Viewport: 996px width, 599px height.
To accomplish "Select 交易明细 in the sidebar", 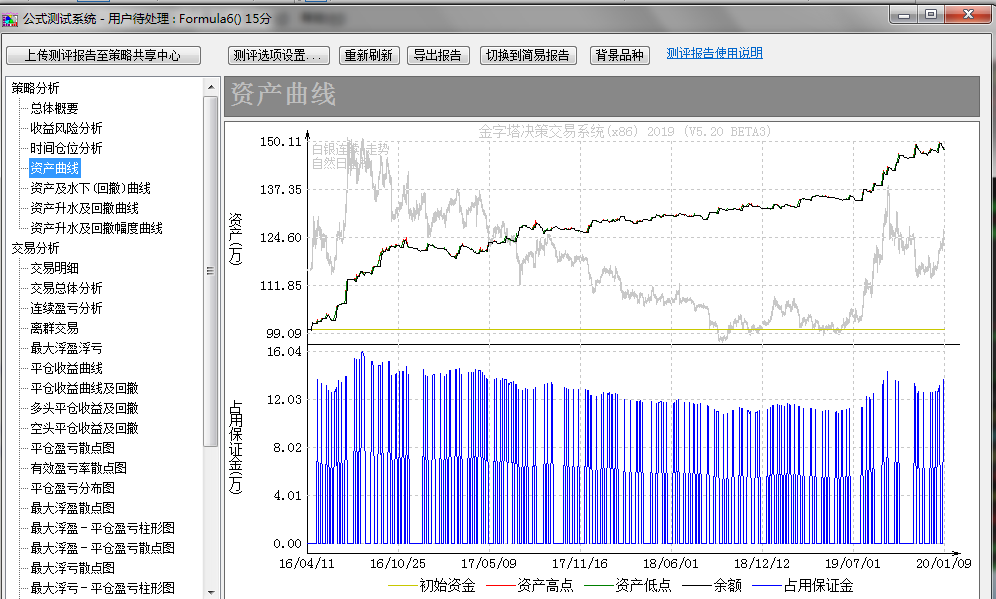I will 54,268.
